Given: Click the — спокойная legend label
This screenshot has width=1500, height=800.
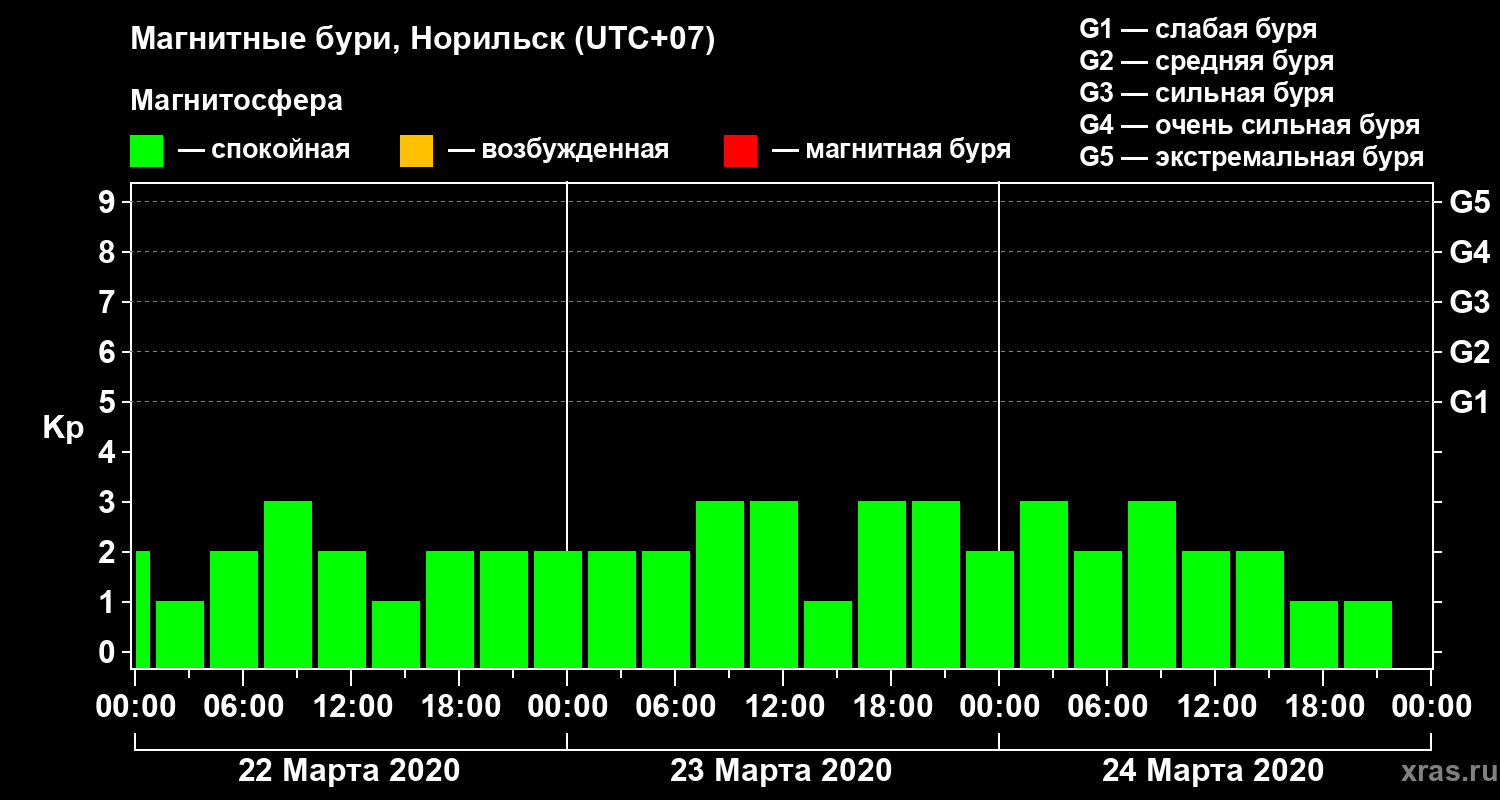Looking at the screenshot, I should [x=264, y=150].
